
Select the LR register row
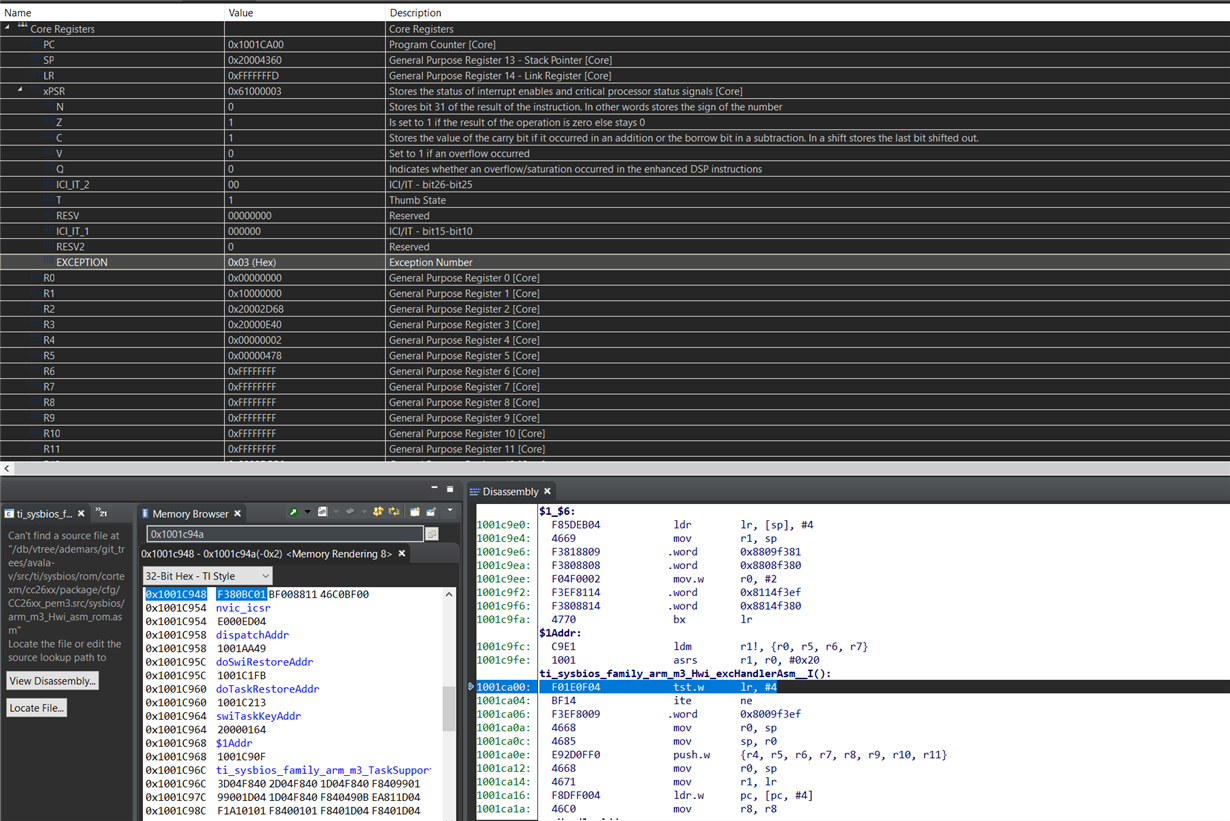click(615, 76)
